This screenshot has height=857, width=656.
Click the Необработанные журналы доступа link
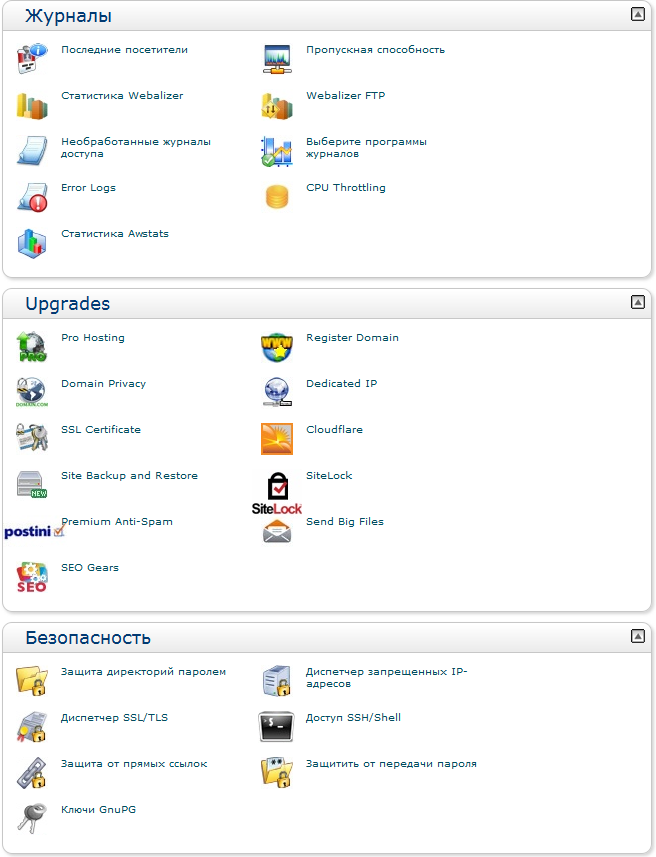point(136,148)
